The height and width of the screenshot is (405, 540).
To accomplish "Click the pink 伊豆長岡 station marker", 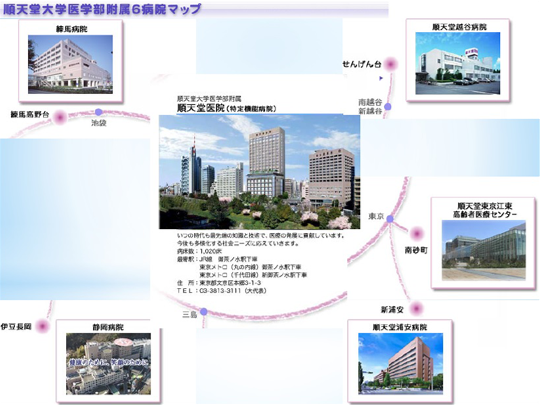I will pos(43,326).
